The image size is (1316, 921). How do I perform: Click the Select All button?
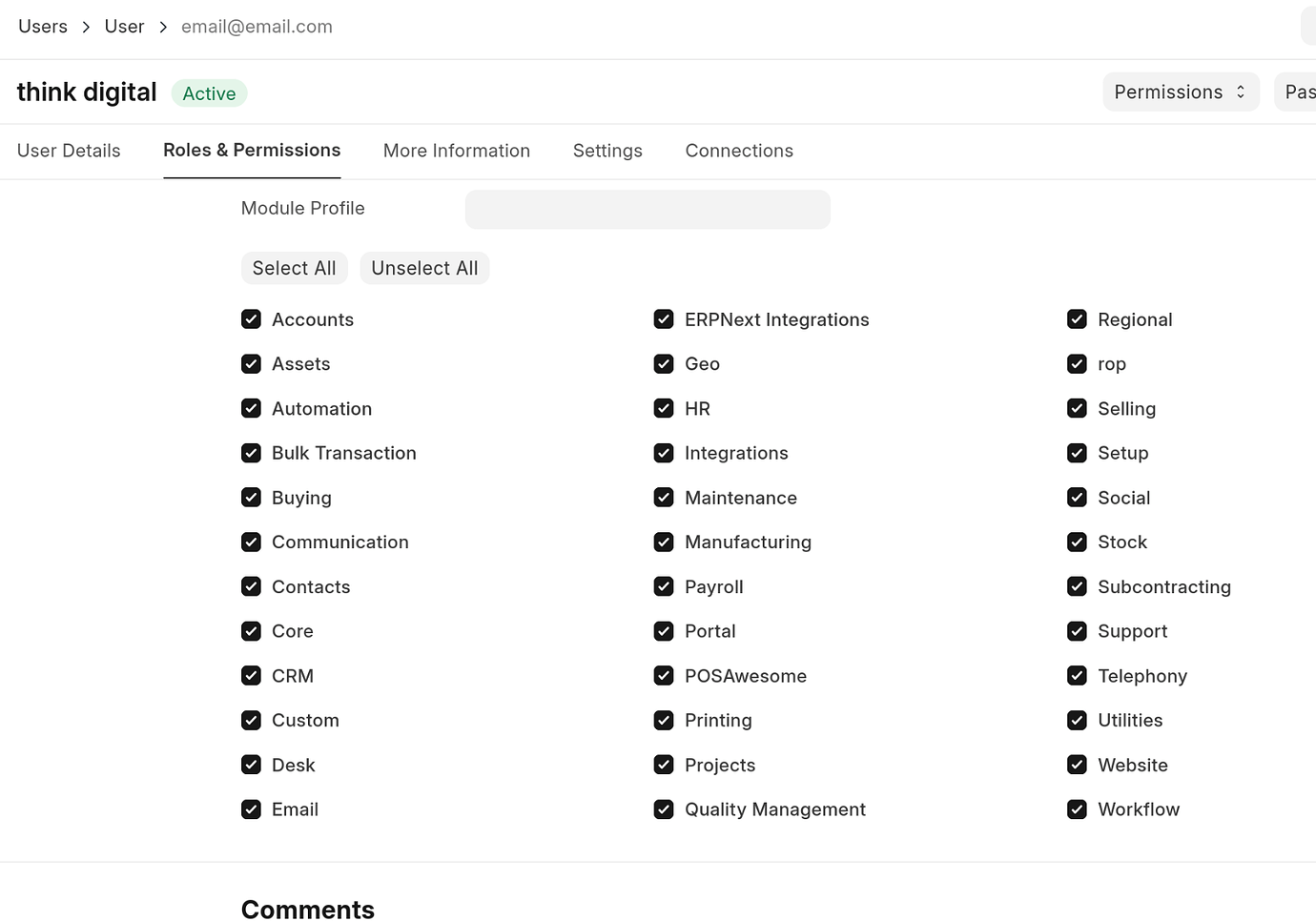coord(294,268)
